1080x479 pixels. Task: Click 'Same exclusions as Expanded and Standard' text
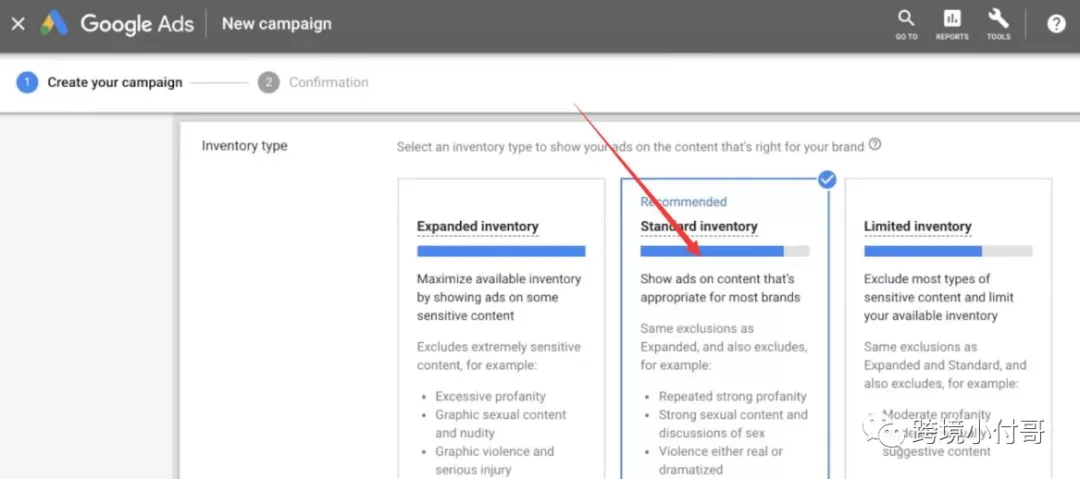pyautogui.click(x=945, y=365)
